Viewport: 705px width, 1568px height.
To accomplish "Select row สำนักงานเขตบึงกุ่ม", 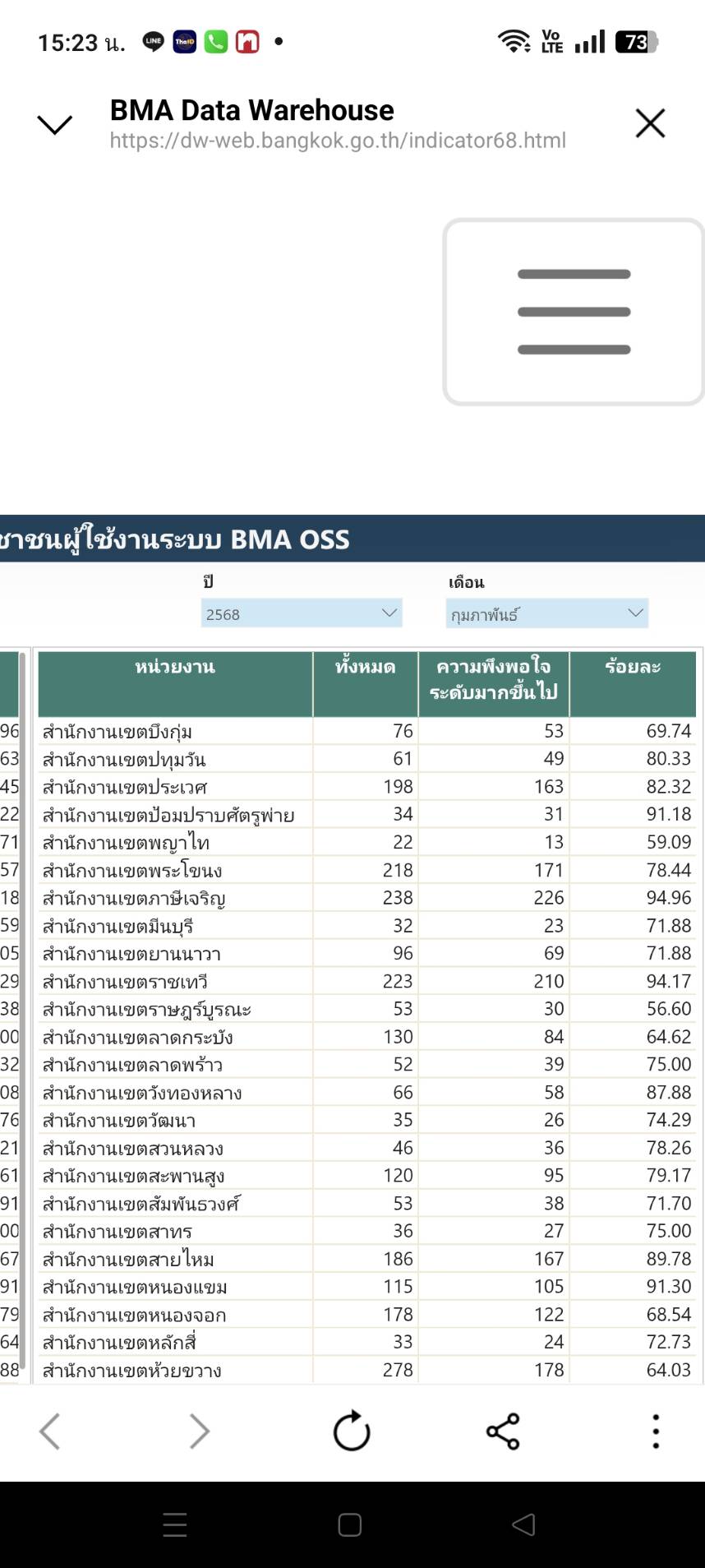I will [366, 731].
